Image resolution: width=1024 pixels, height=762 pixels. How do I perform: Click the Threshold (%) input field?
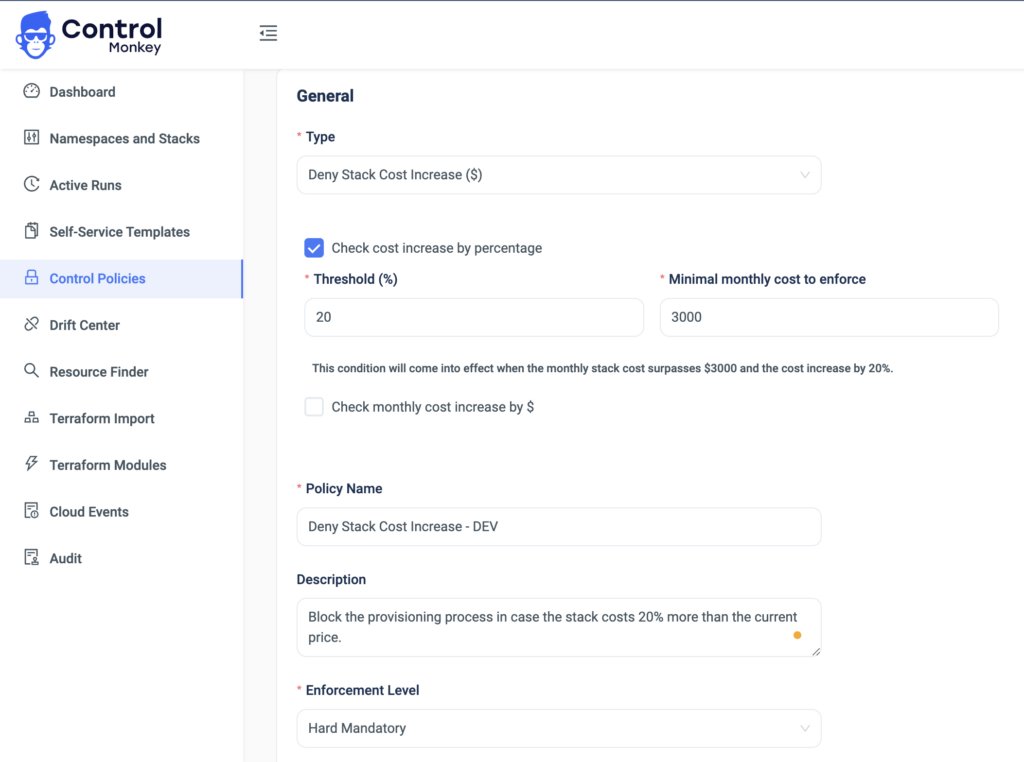(x=474, y=317)
